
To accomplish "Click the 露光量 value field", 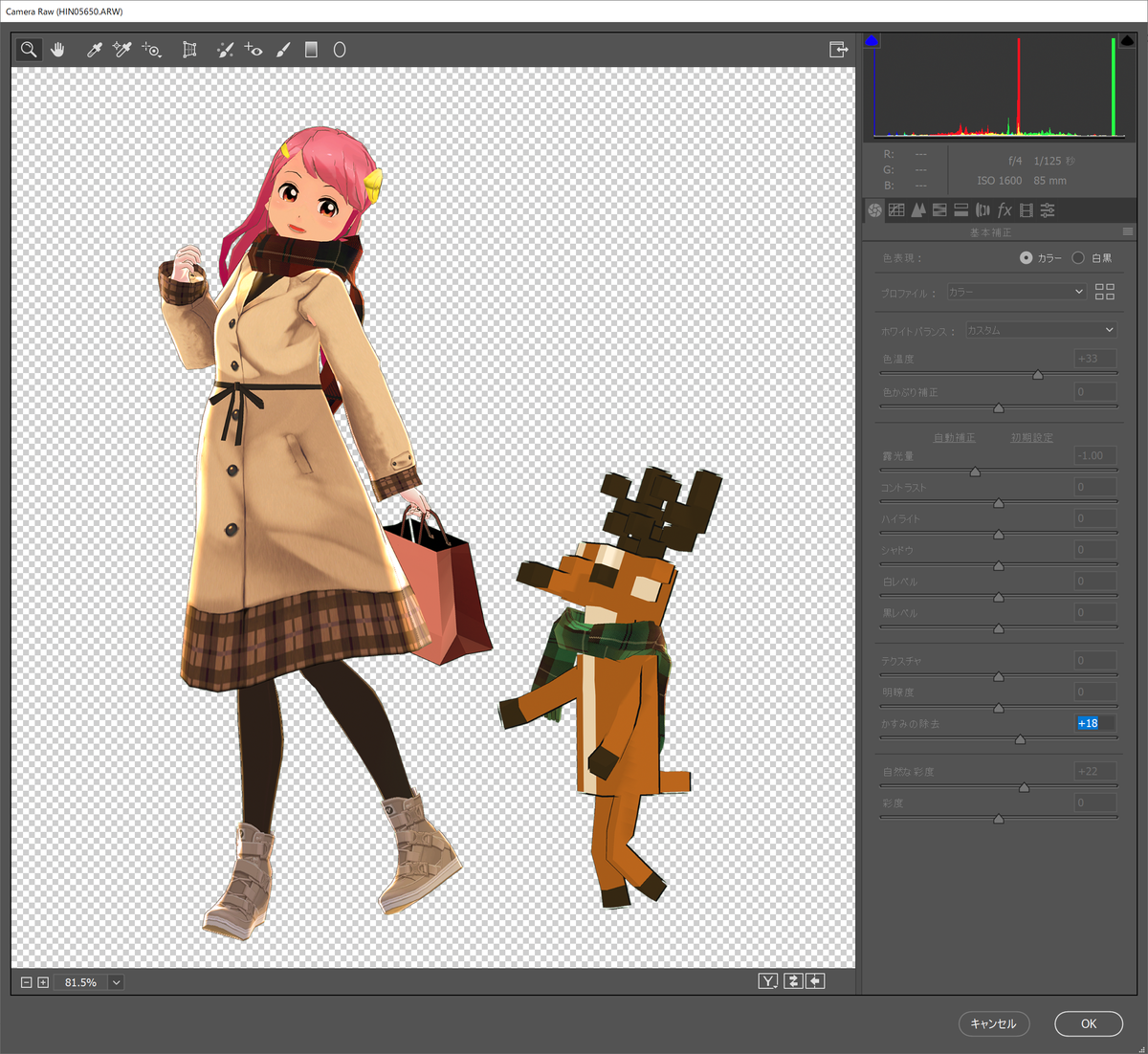I will coord(1095,455).
